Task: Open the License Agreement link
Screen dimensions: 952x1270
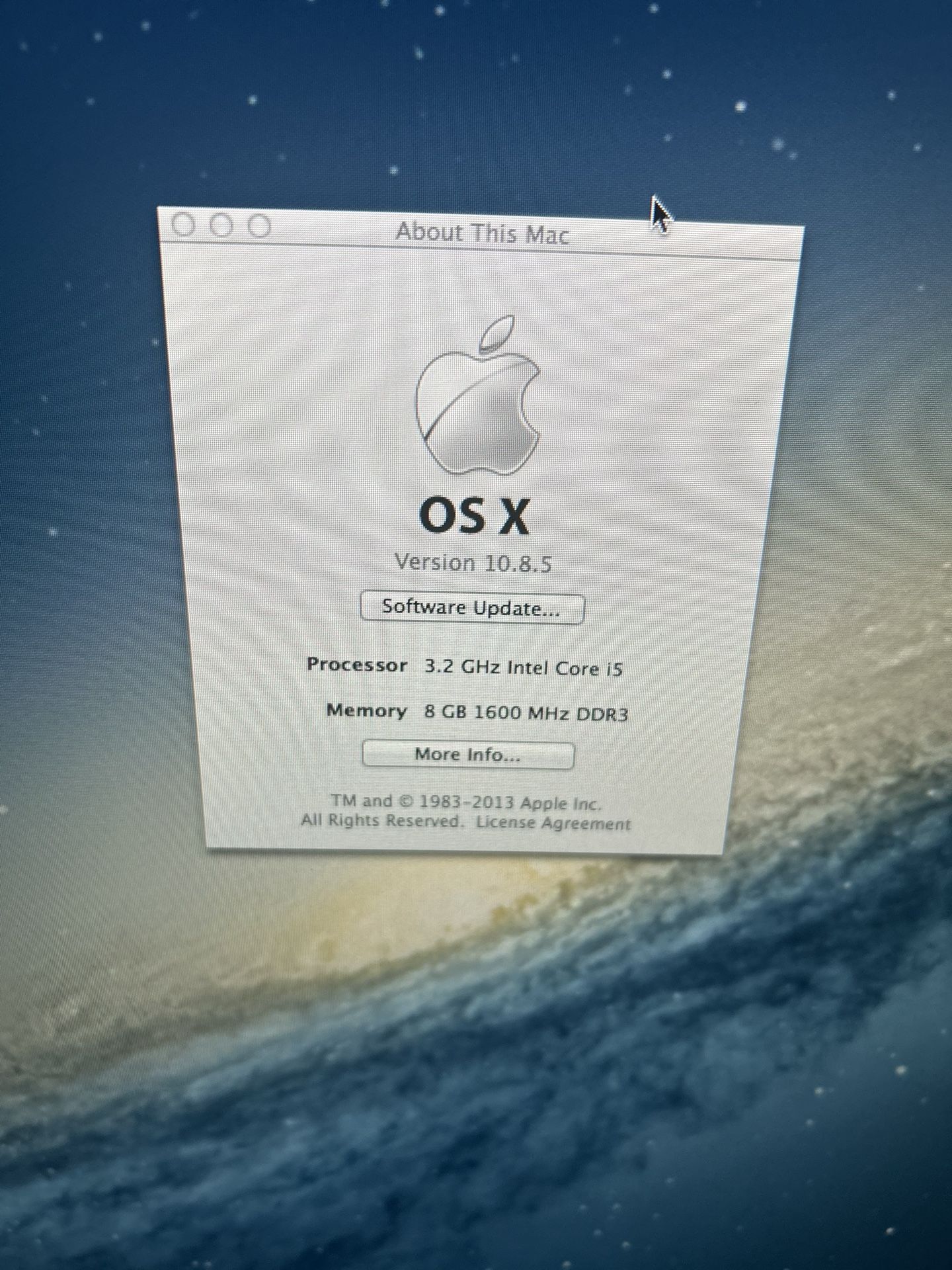Action: (x=553, y=824)
